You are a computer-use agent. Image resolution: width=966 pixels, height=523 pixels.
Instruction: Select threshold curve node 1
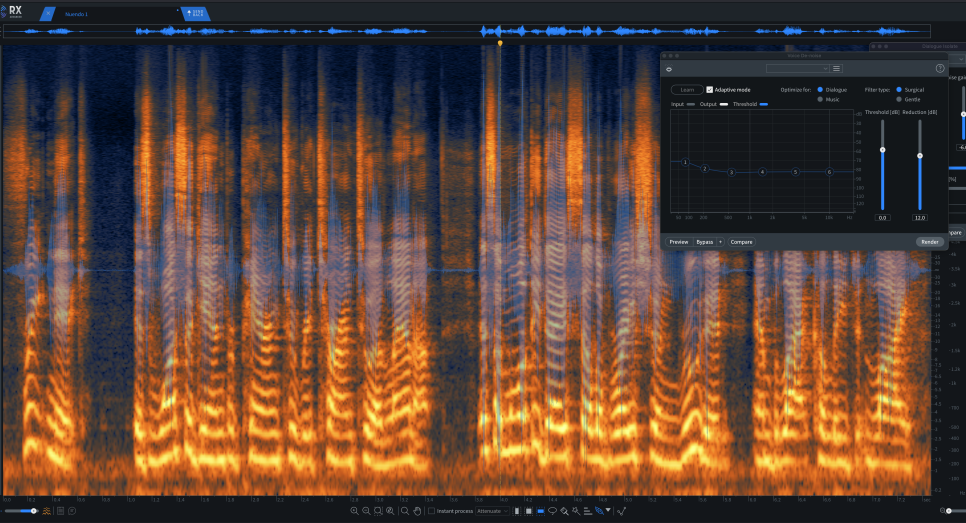tap(685, 162)
